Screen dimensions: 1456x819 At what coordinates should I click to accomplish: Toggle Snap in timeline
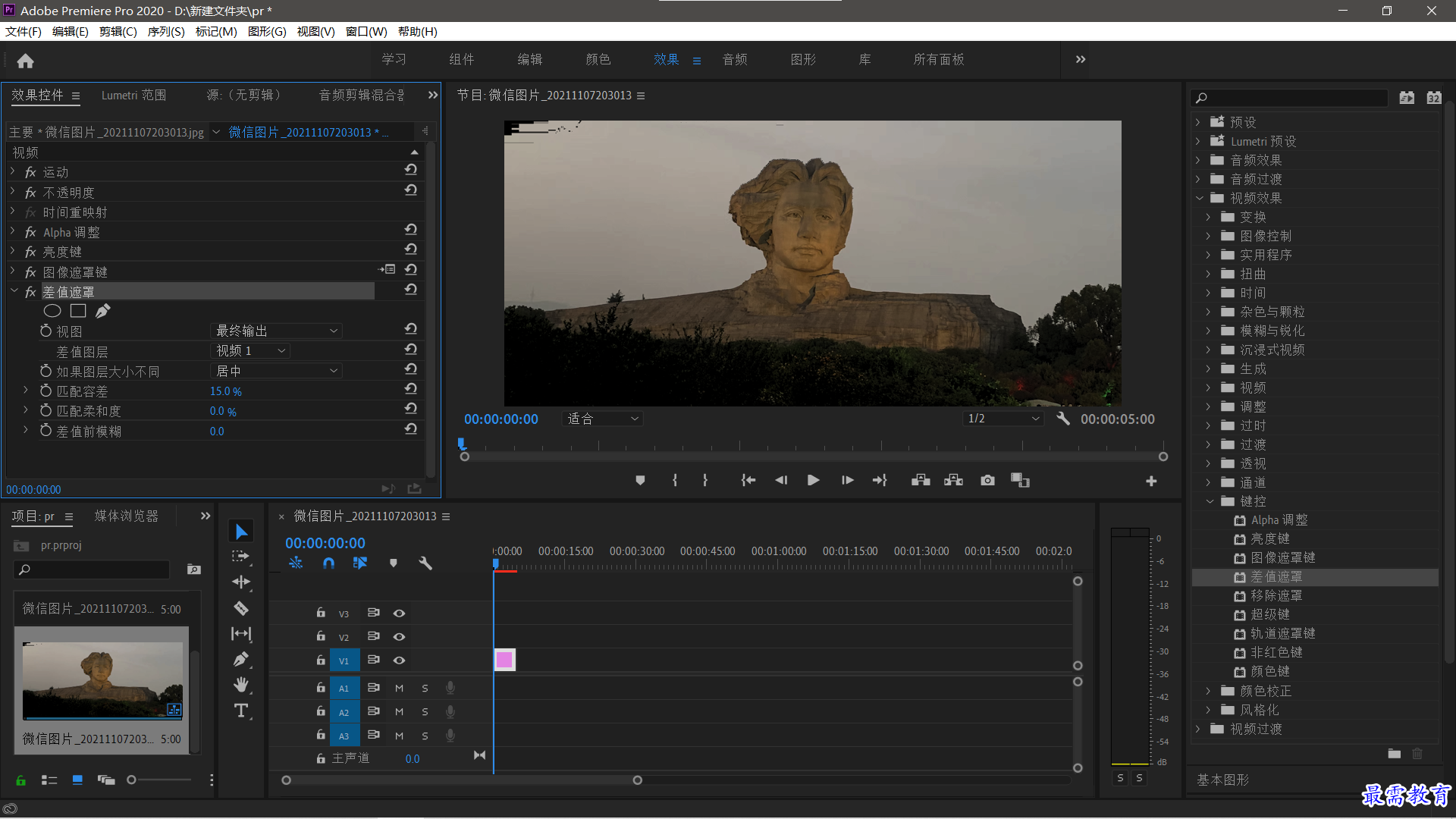[328, 563]
